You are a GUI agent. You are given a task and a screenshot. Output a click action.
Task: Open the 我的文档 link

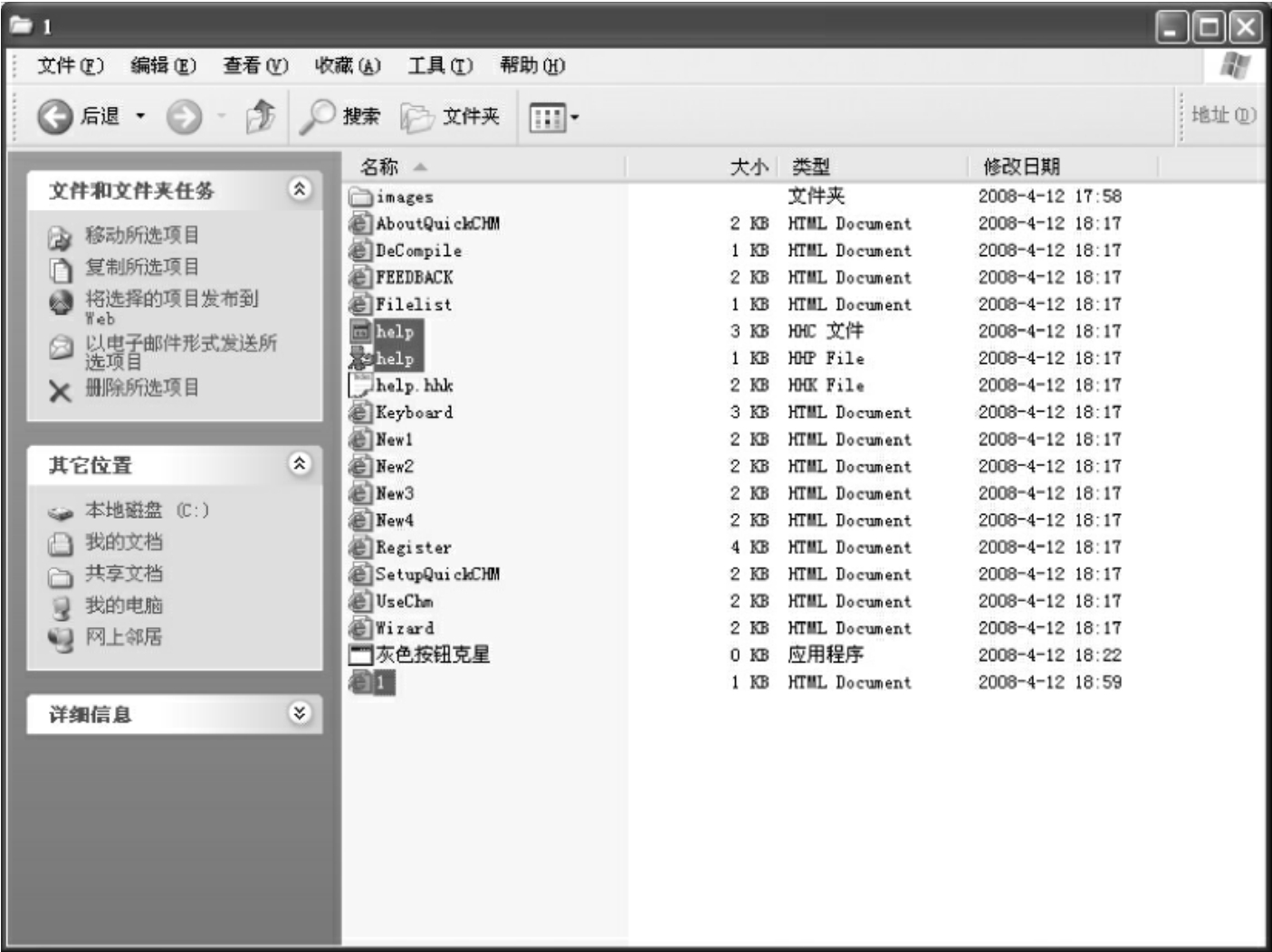[x=124, y=542]
